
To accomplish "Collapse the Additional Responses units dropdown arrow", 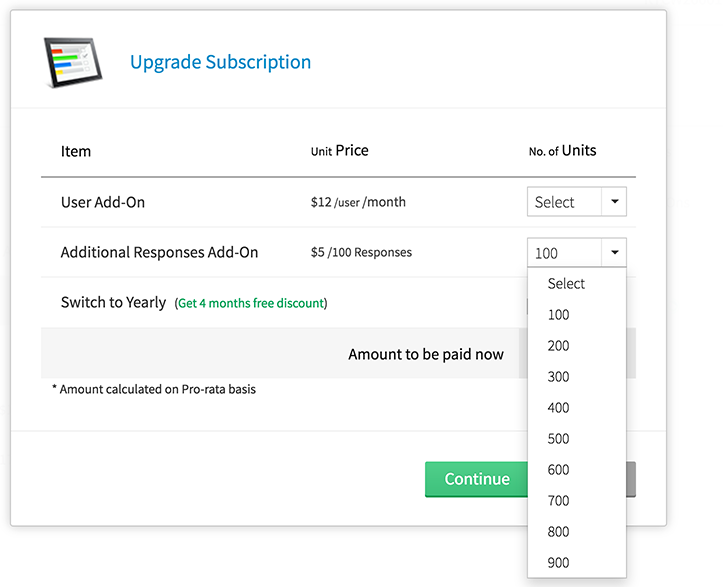I will tap(614, 253).
